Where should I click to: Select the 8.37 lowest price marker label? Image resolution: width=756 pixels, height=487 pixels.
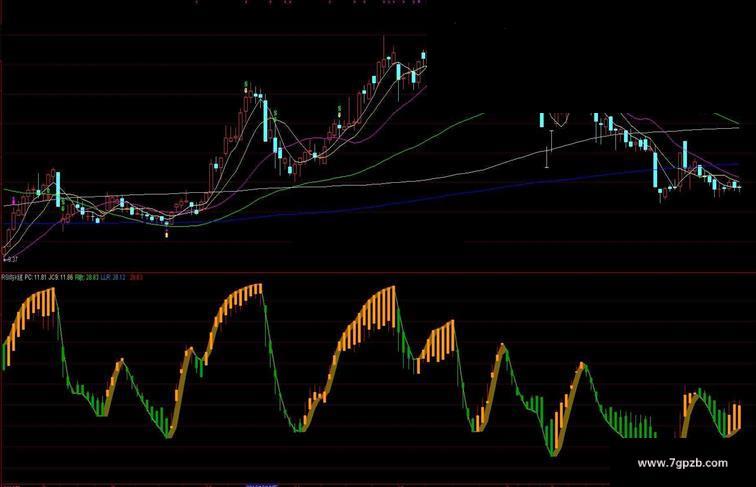11,259
